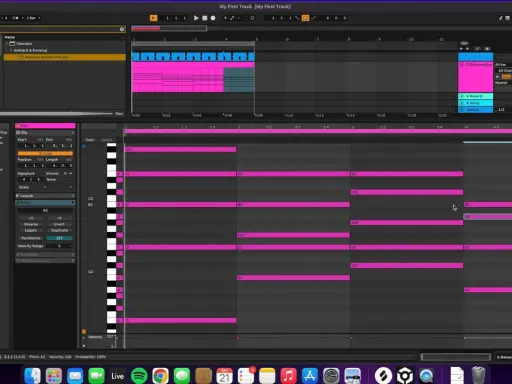Select the Master track header
This screenshot has width=512, height=384.
476,110
